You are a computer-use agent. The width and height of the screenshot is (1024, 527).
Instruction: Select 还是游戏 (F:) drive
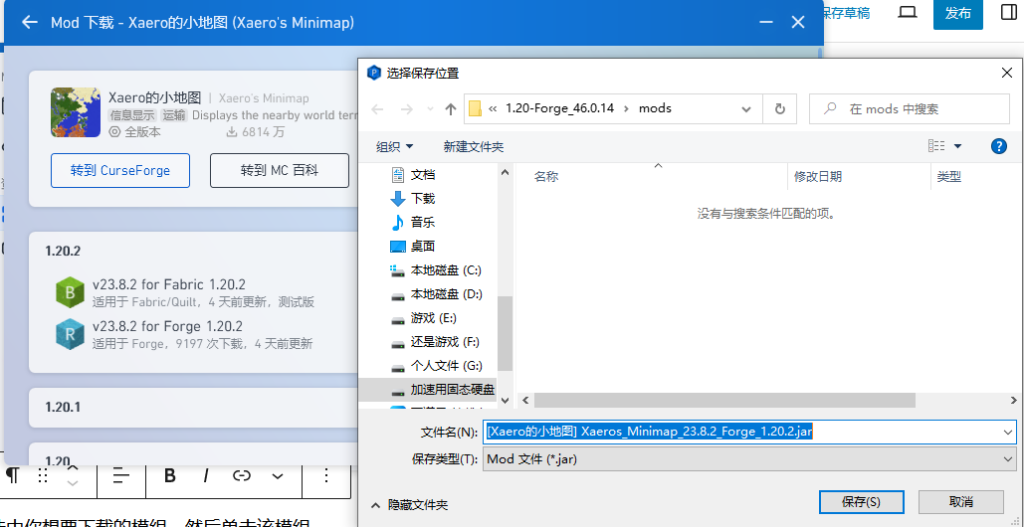click(x=445, y=342)
